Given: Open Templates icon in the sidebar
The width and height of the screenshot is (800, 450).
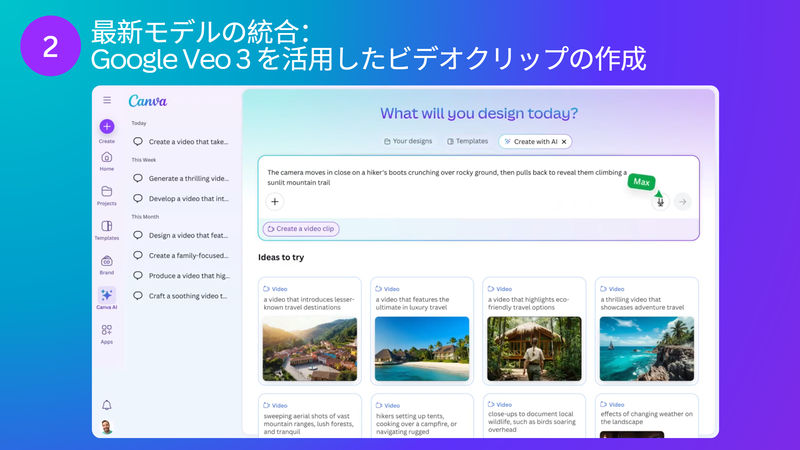Looking at the screenshot, I should (x=107, y=226).
